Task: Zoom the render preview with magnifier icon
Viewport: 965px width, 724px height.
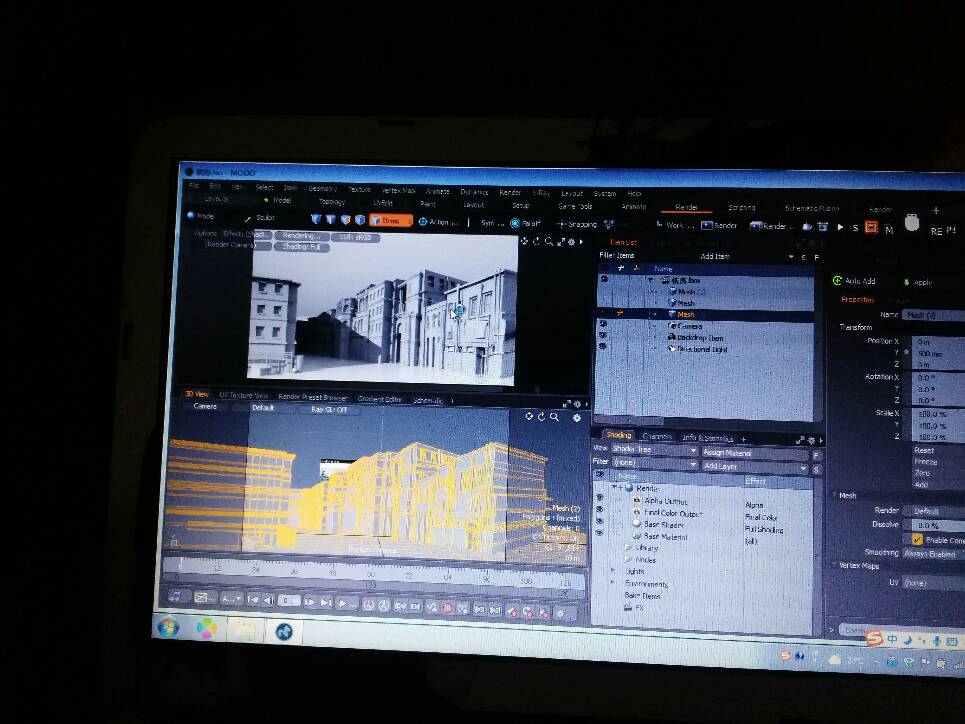Action: pyautogui.click(x=548, y=241)
